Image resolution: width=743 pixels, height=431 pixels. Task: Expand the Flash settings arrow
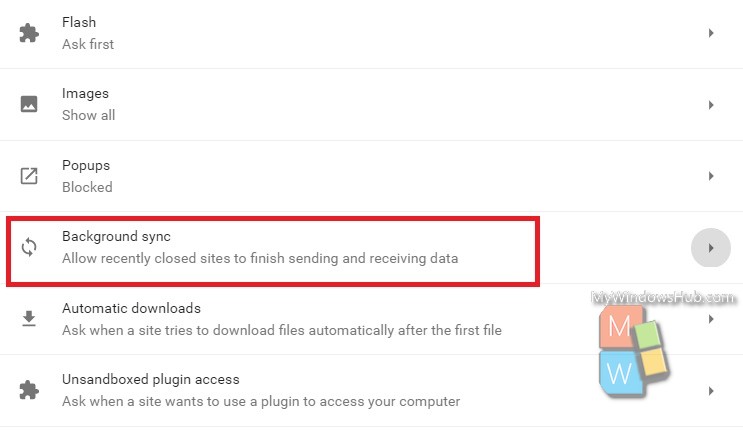point(711,33)
